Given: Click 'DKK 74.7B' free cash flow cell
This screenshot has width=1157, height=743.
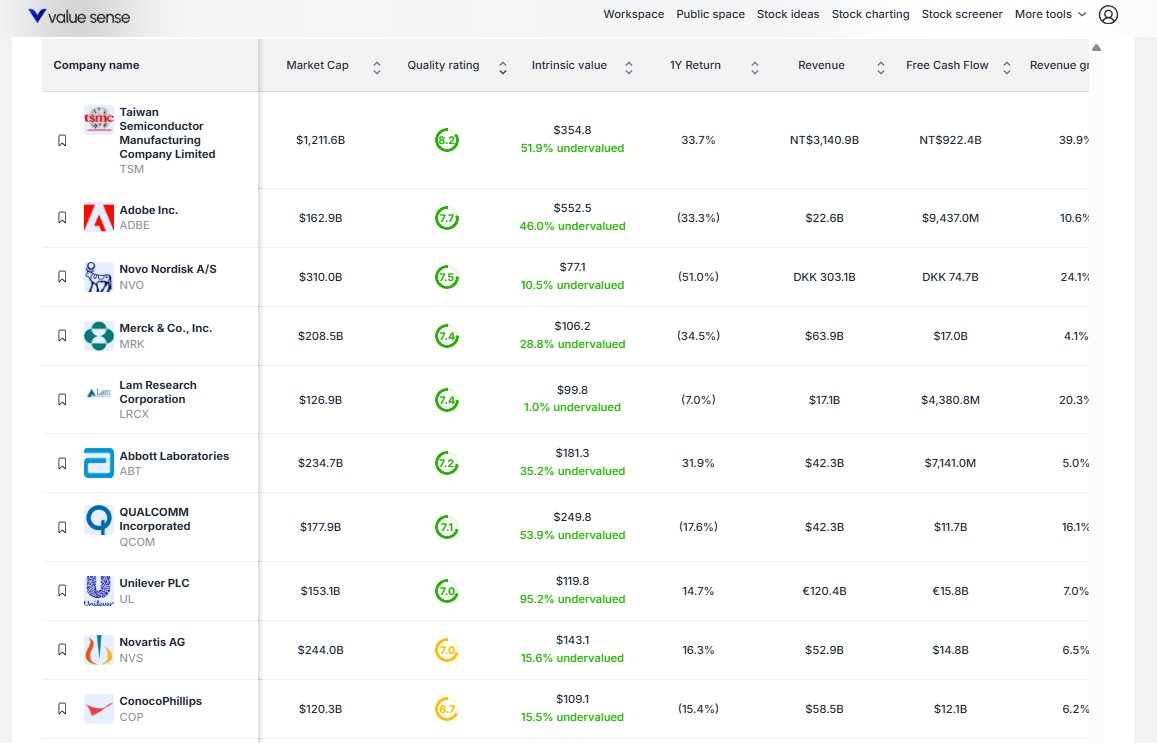Looking at the screenshot, I should click(950, 277).
